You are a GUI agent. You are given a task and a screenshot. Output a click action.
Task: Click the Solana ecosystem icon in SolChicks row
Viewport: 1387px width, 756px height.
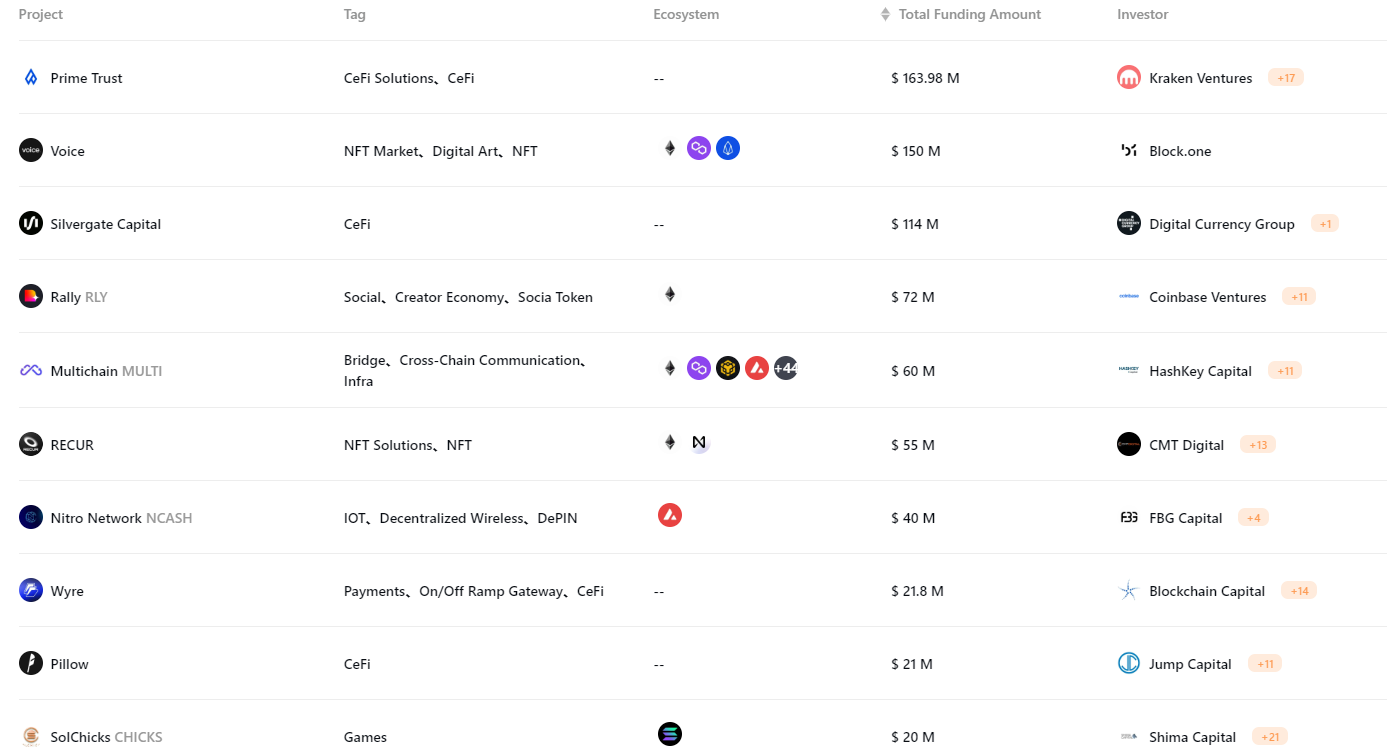pyautogui.click(x=670, y=734)
